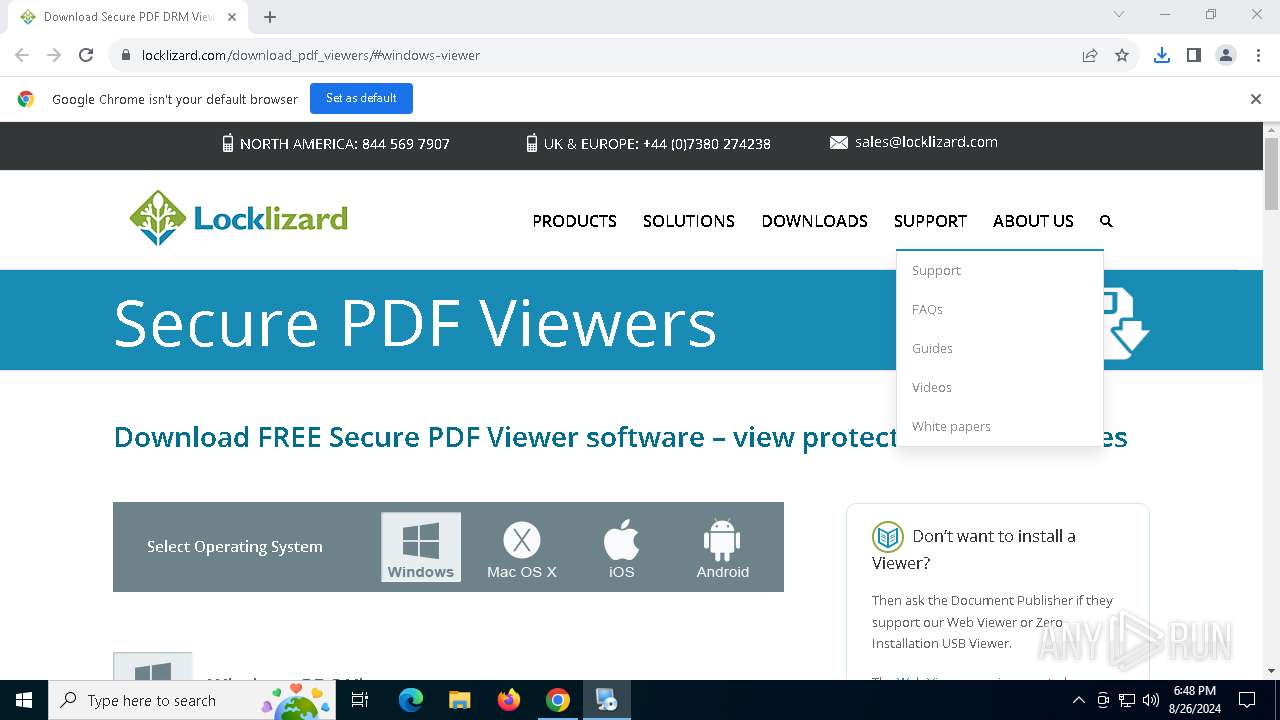Open the installer app on the taskbar
1280x720 pixels.
tap(607, 700)
